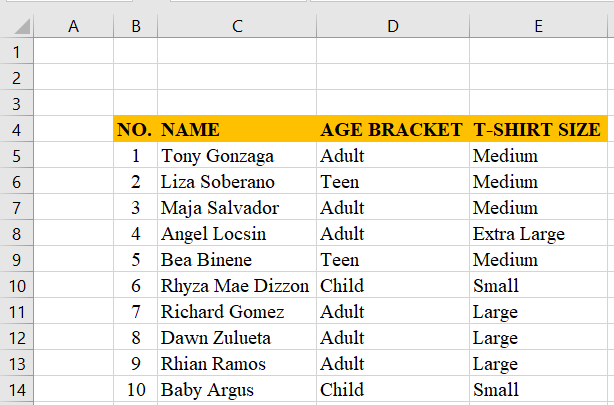Click the Dawn Zulueta cell
Viewport: 614px width, 405px height.
pos(237,337)
